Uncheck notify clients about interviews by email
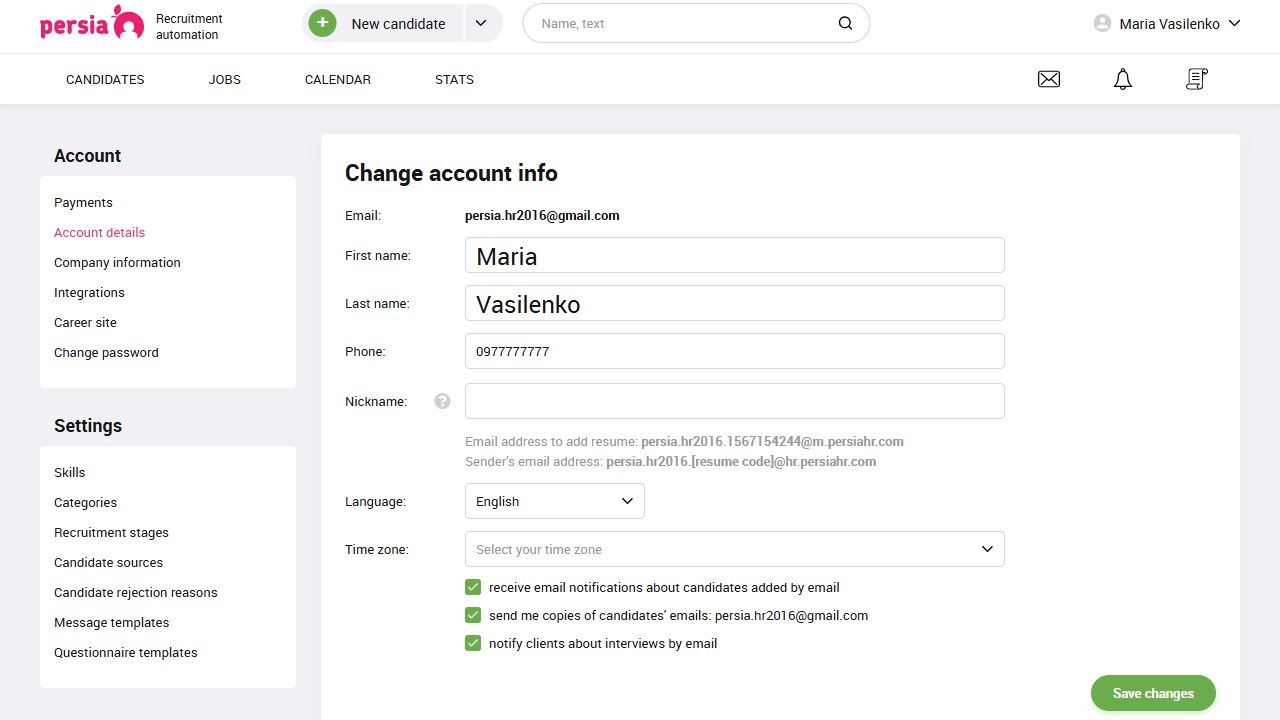This screenshot has width=1280, height=720. coord(472,643)
